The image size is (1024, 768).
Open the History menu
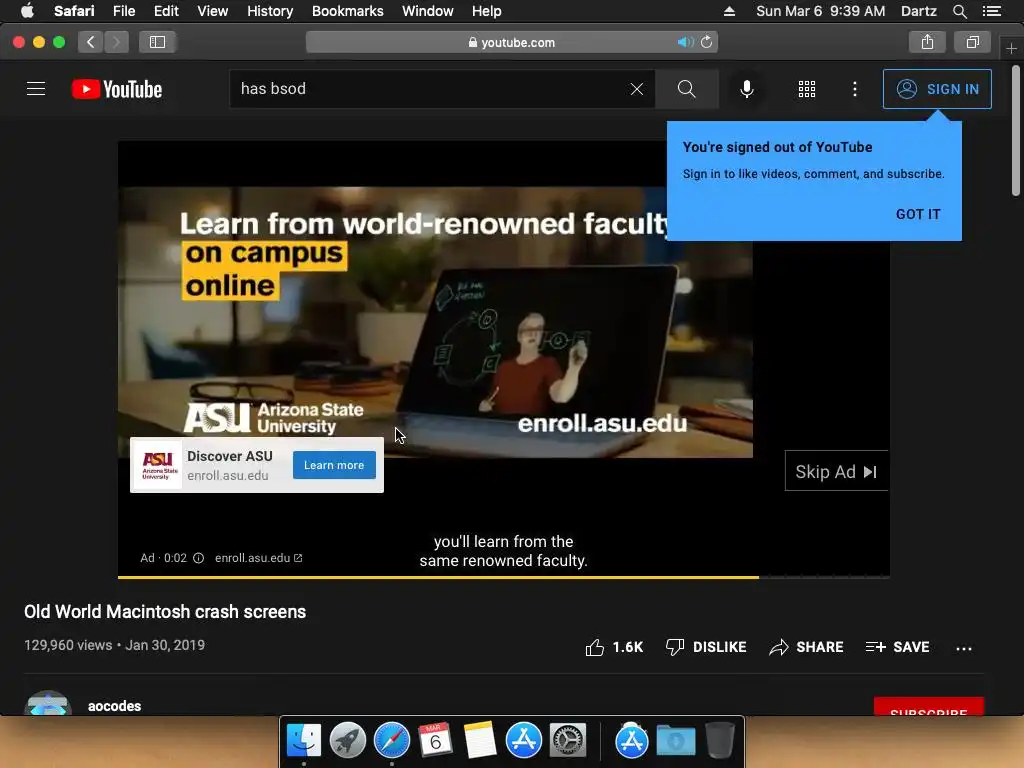(x=270, y=11)
